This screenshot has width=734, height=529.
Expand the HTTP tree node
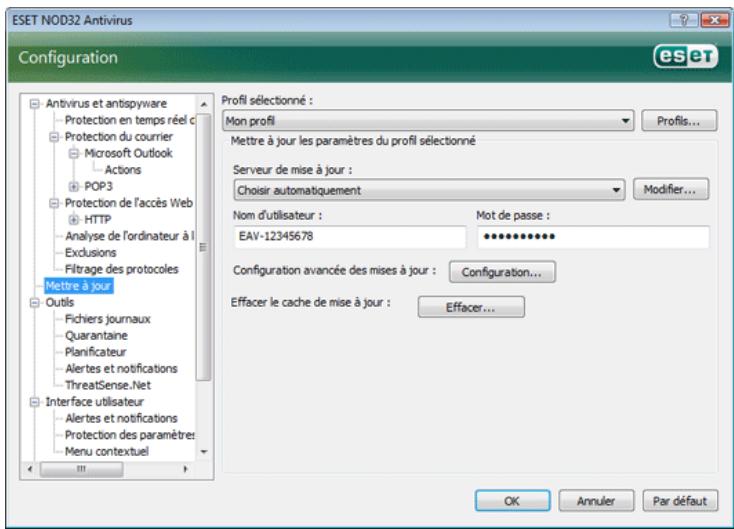click(73, 219)
